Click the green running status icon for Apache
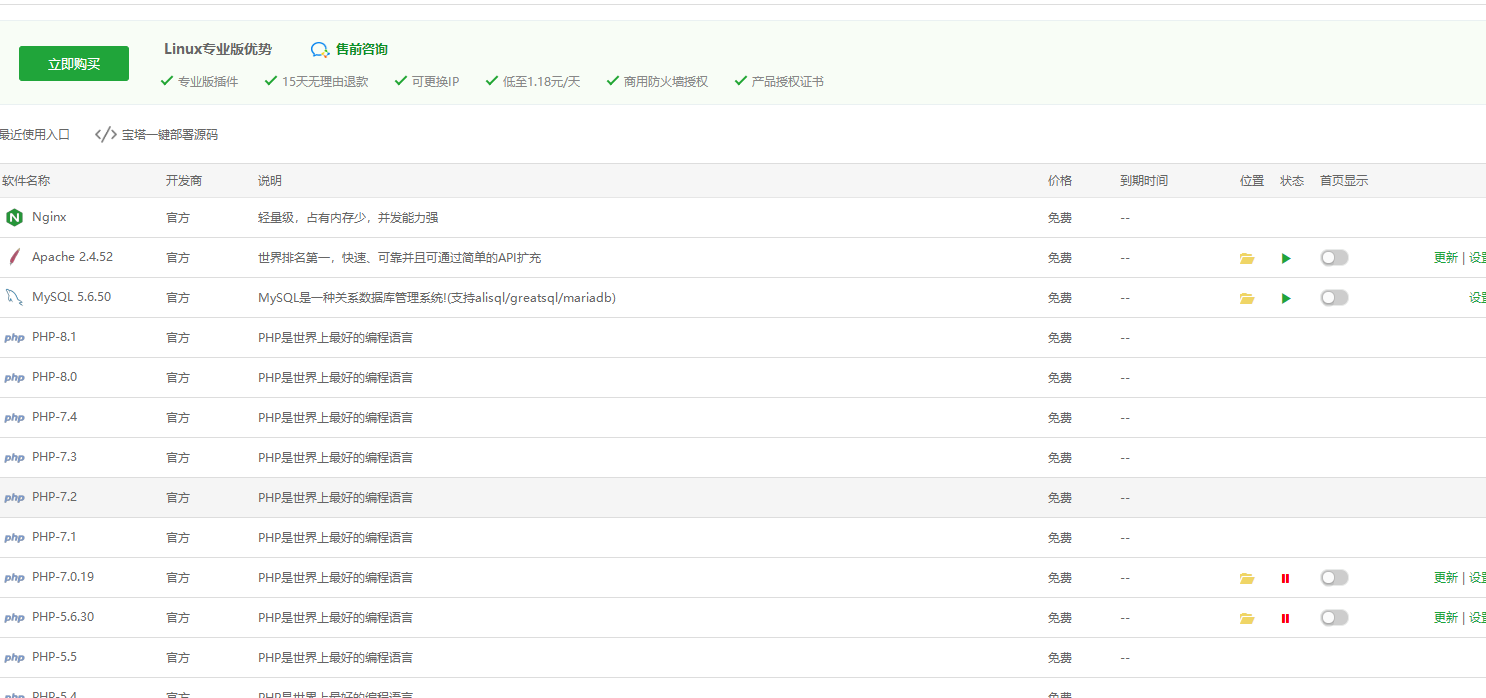This screenshot has width=1486, height=698. [1286, 258]
